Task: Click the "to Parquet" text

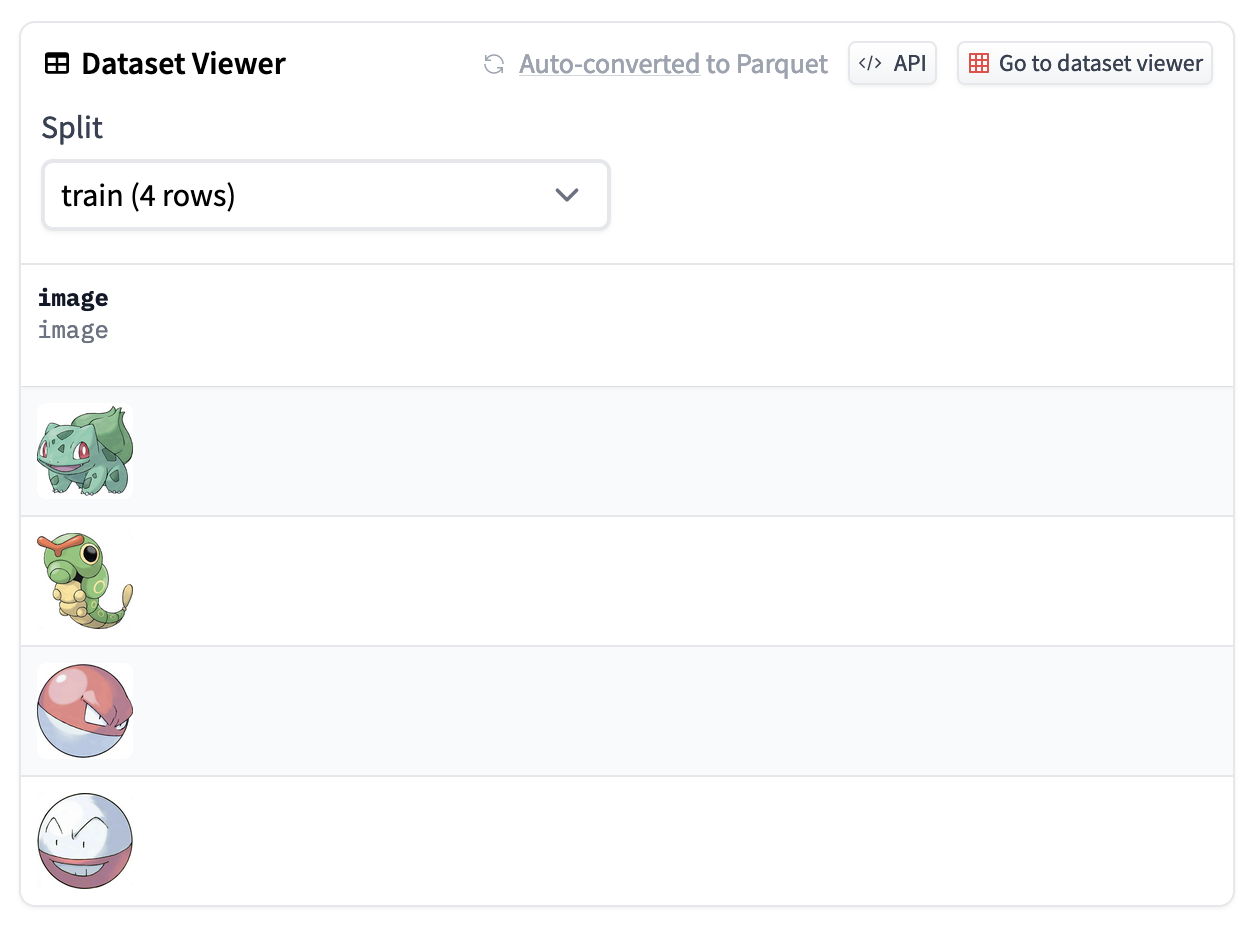Action: coord(767,64)
